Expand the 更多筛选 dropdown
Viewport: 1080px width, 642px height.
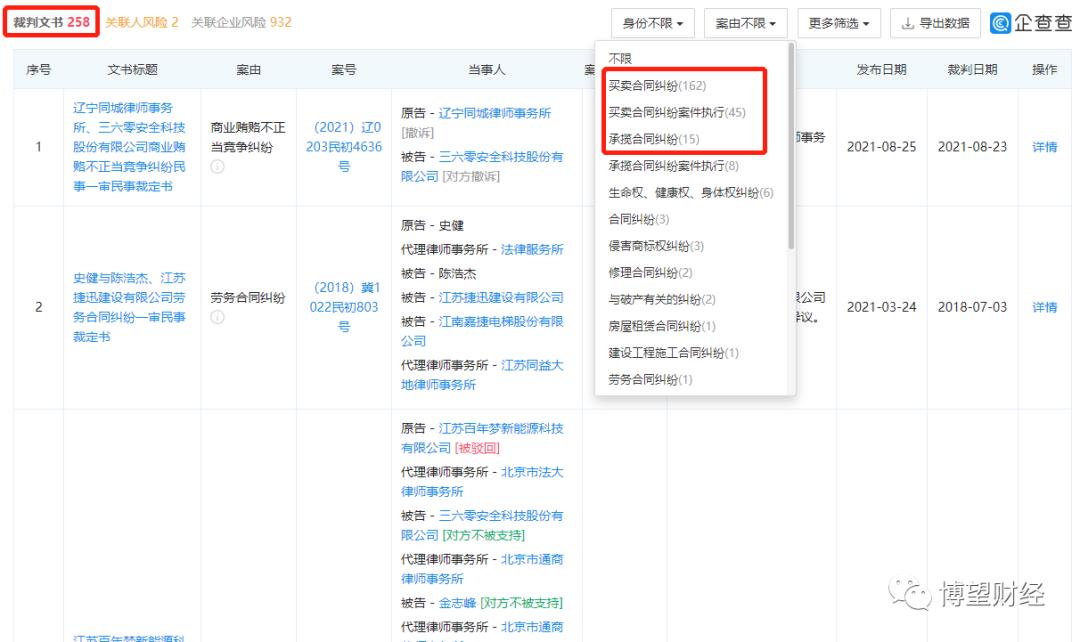[838, 23]
